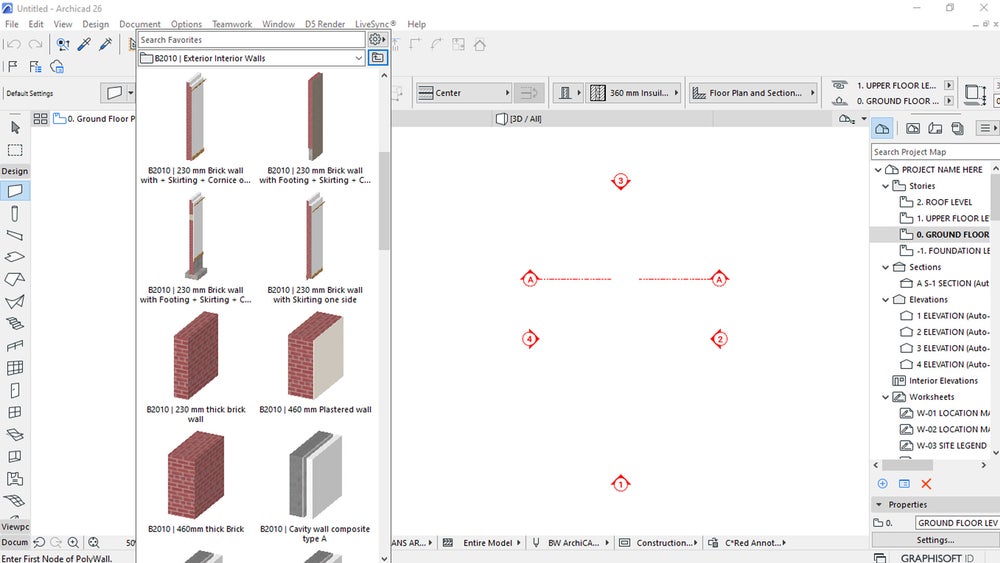Image resolution: width=1000 pixels, height=563 pixels.
Task: Open the Document menu
Action: click(140, 24)
